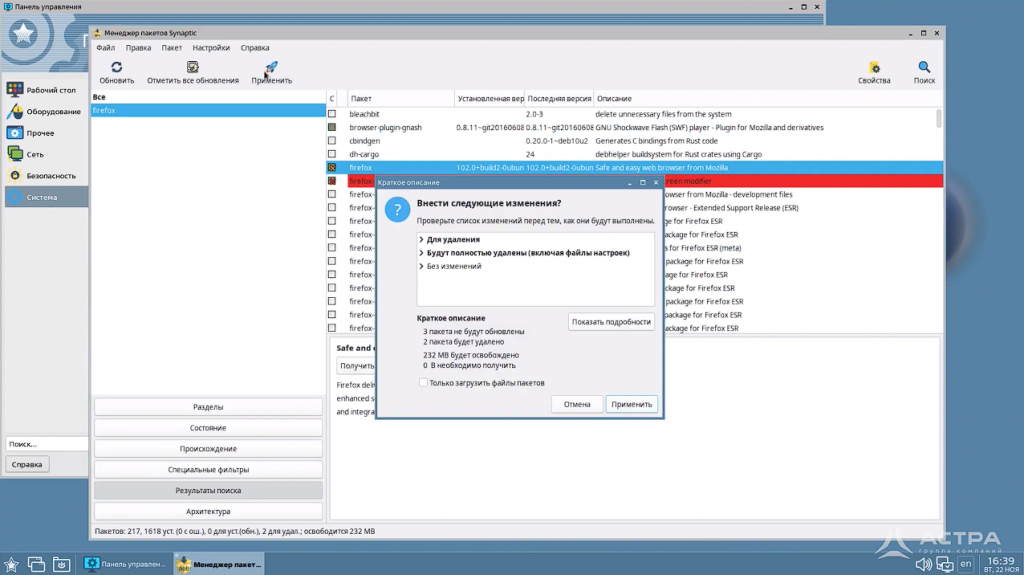Enable Только загрузить файлы пакетов checkbox
The height and width of the screenshot is (575, 1024).
tap(423, 383)
